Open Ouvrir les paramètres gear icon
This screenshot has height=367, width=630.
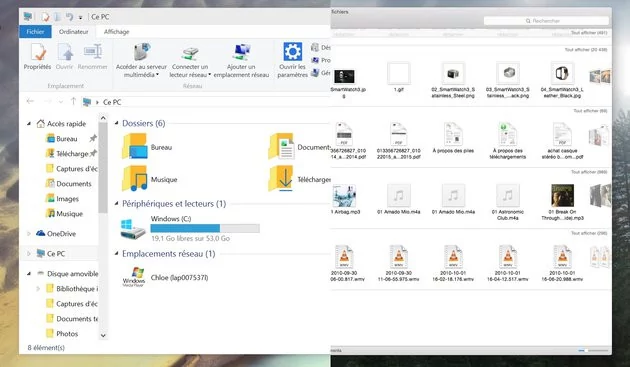pyautogui.click(x=292, y=51)
